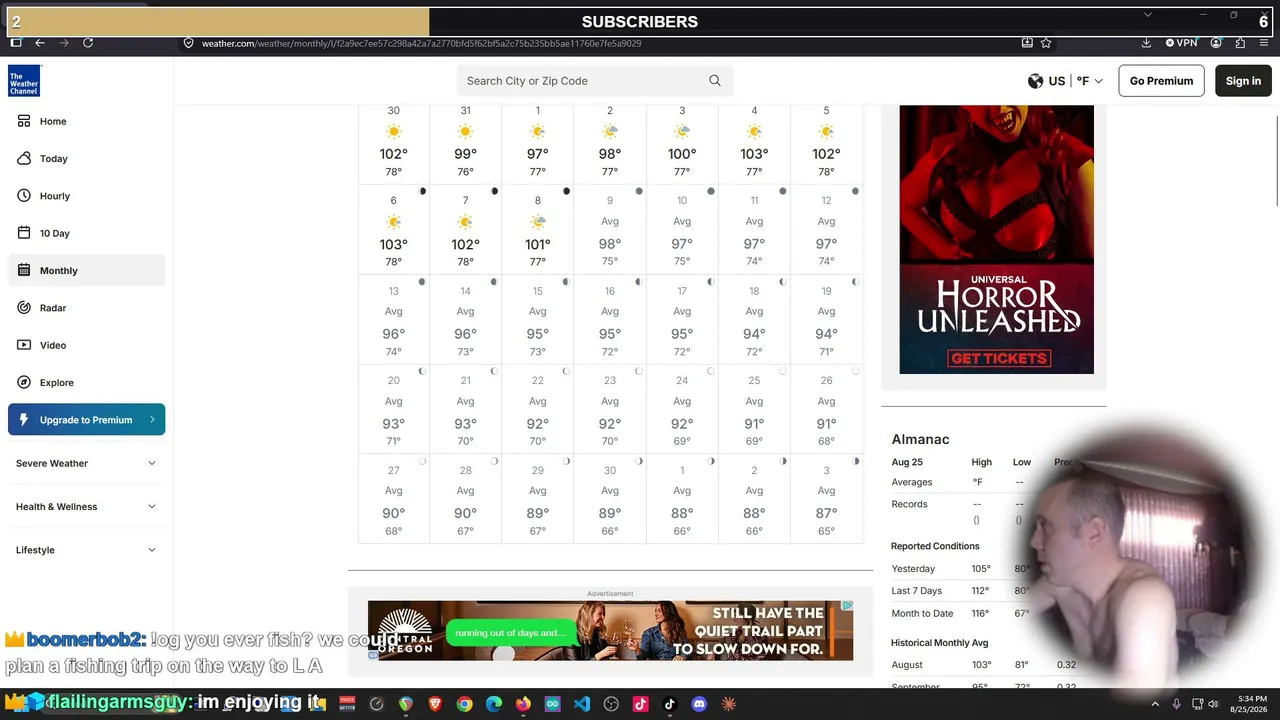Reload the weather.com page

88,43
